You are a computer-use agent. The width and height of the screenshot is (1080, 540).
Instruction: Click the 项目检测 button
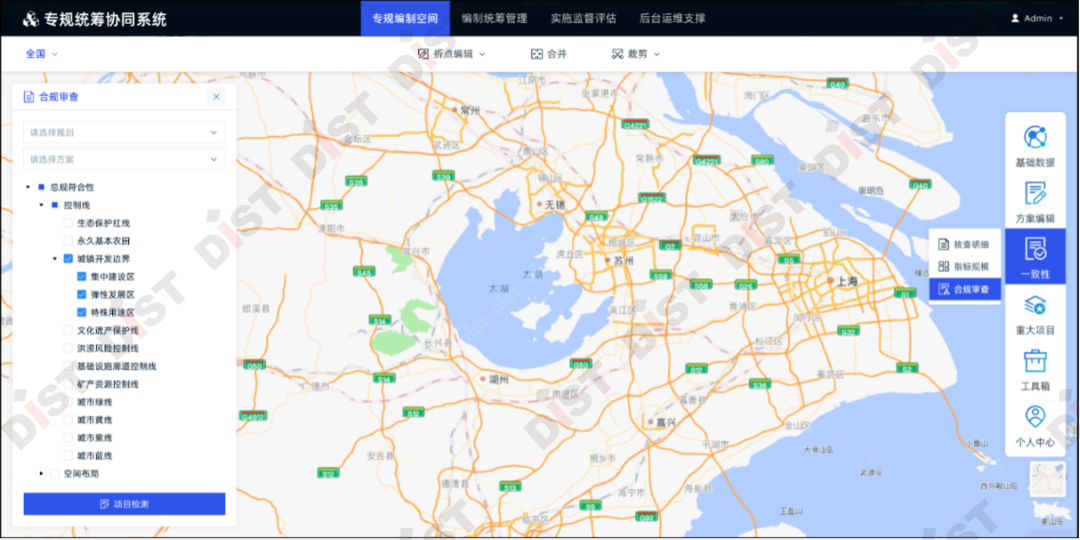[x=124, y=503]
